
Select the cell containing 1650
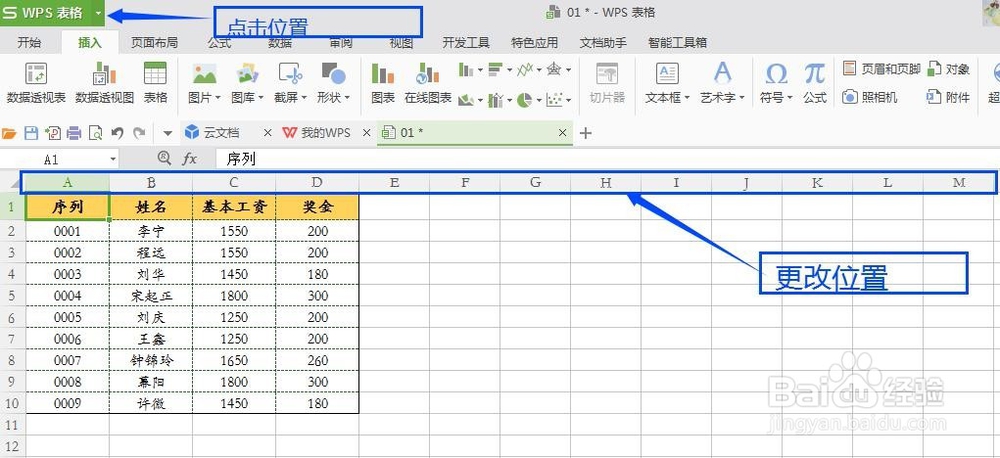point(234,360)
